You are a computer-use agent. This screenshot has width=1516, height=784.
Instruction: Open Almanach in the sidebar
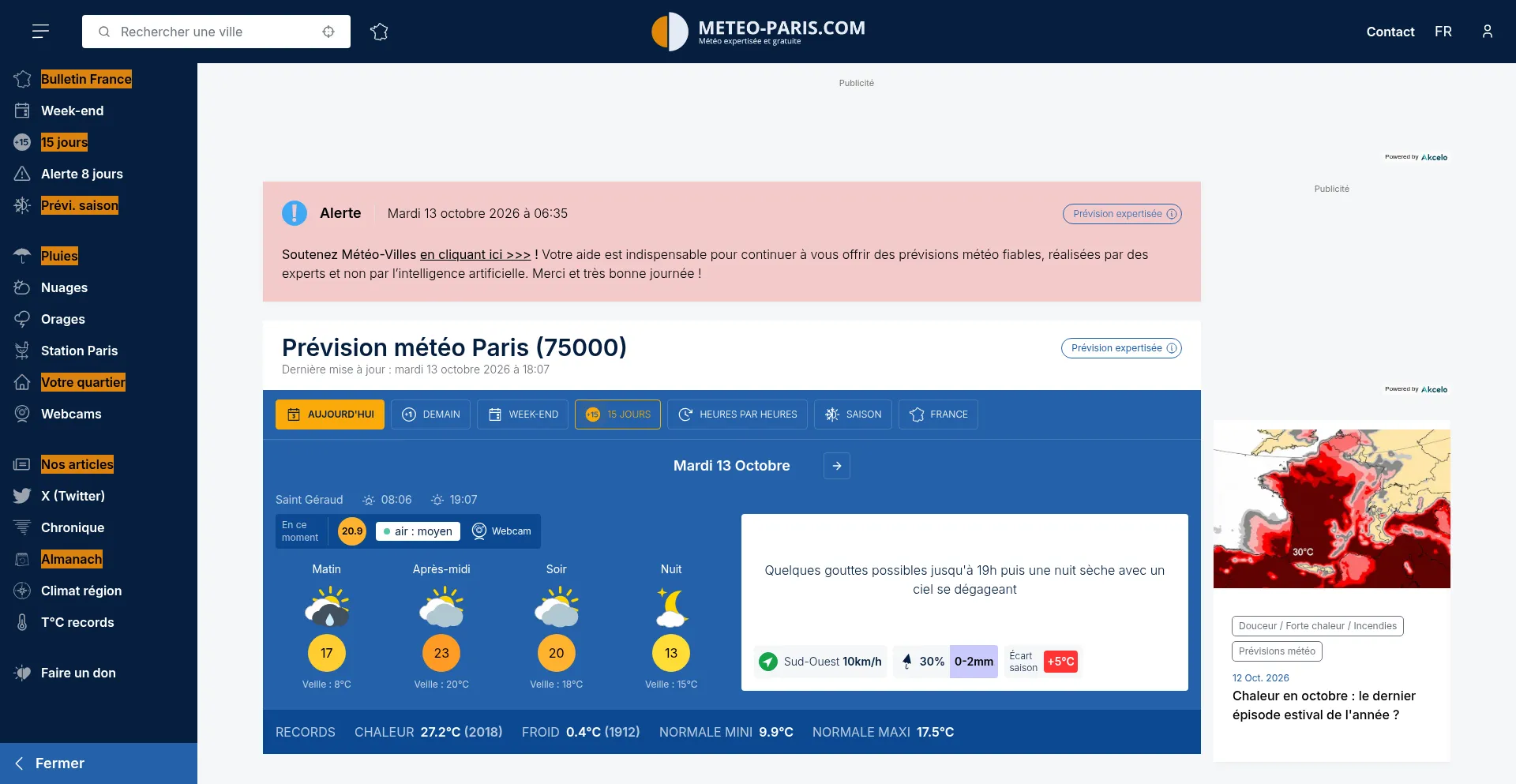click(x=72, y=559)
